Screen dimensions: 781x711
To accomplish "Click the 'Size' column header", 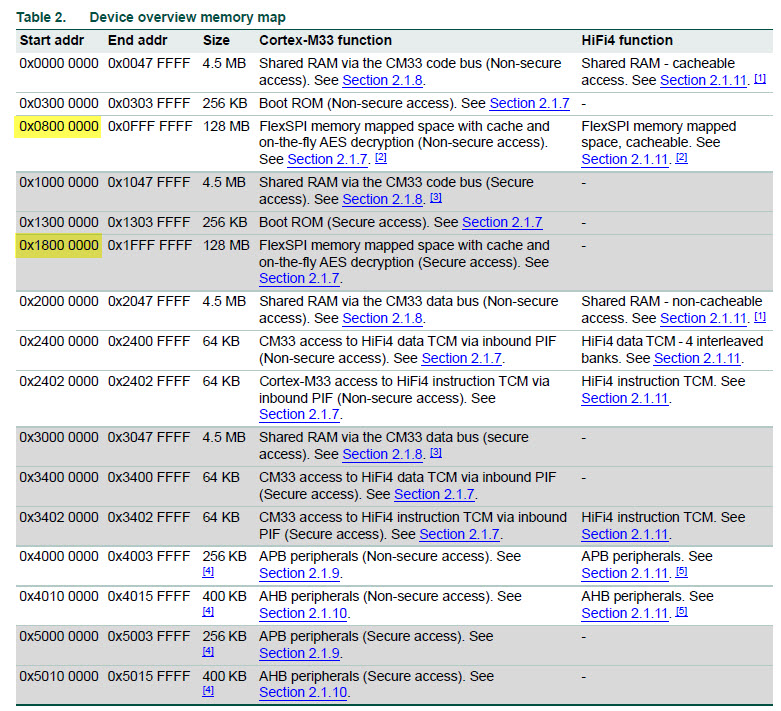I will pyautogui.click(x=216, y=40).
